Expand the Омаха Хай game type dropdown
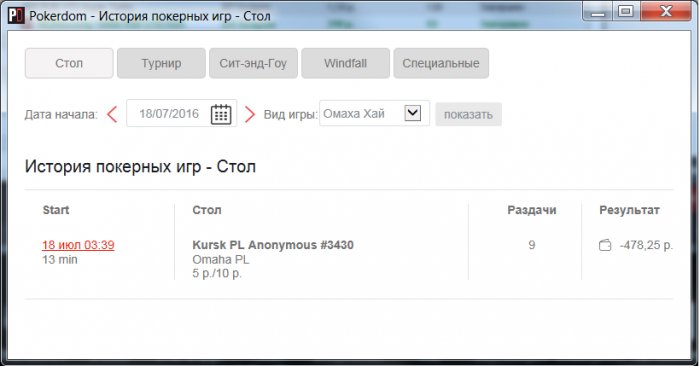 point(412,113)
